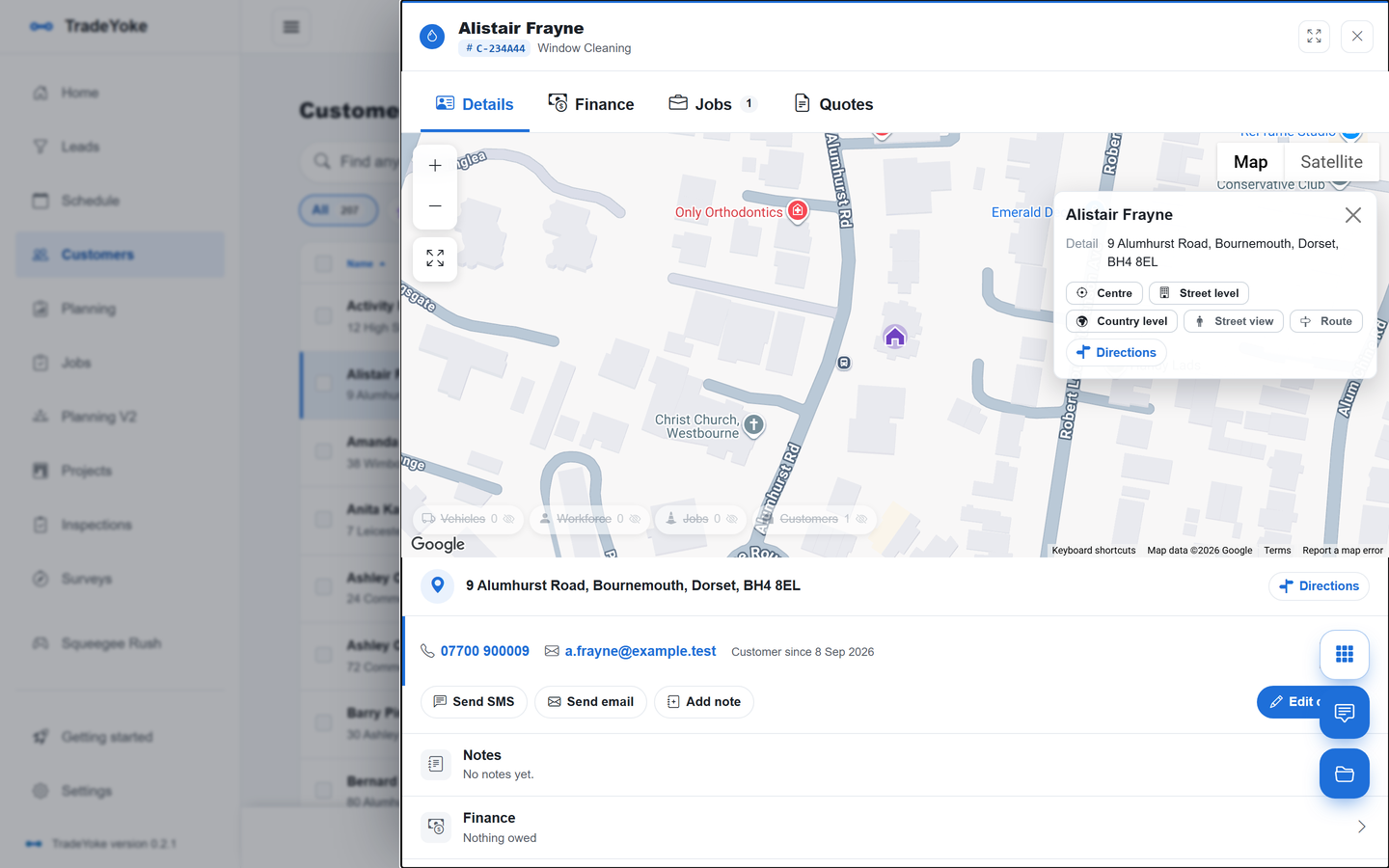Open Squeegee Rush in the sidebar

120,643
